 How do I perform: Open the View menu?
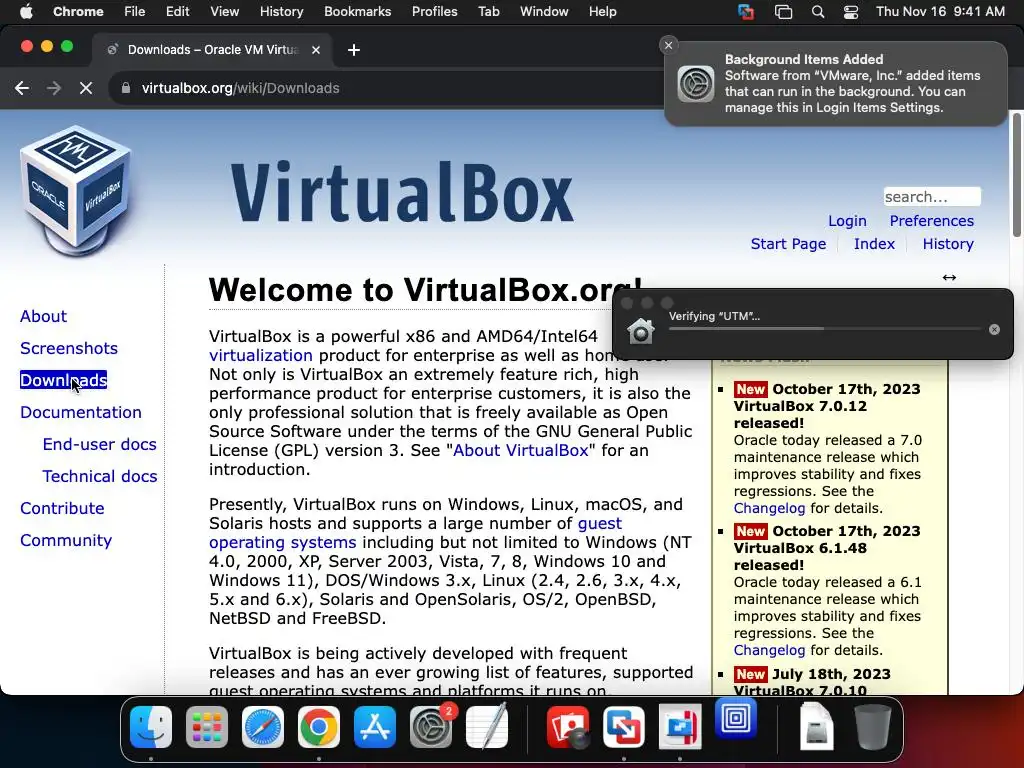(x=224, y=11)
